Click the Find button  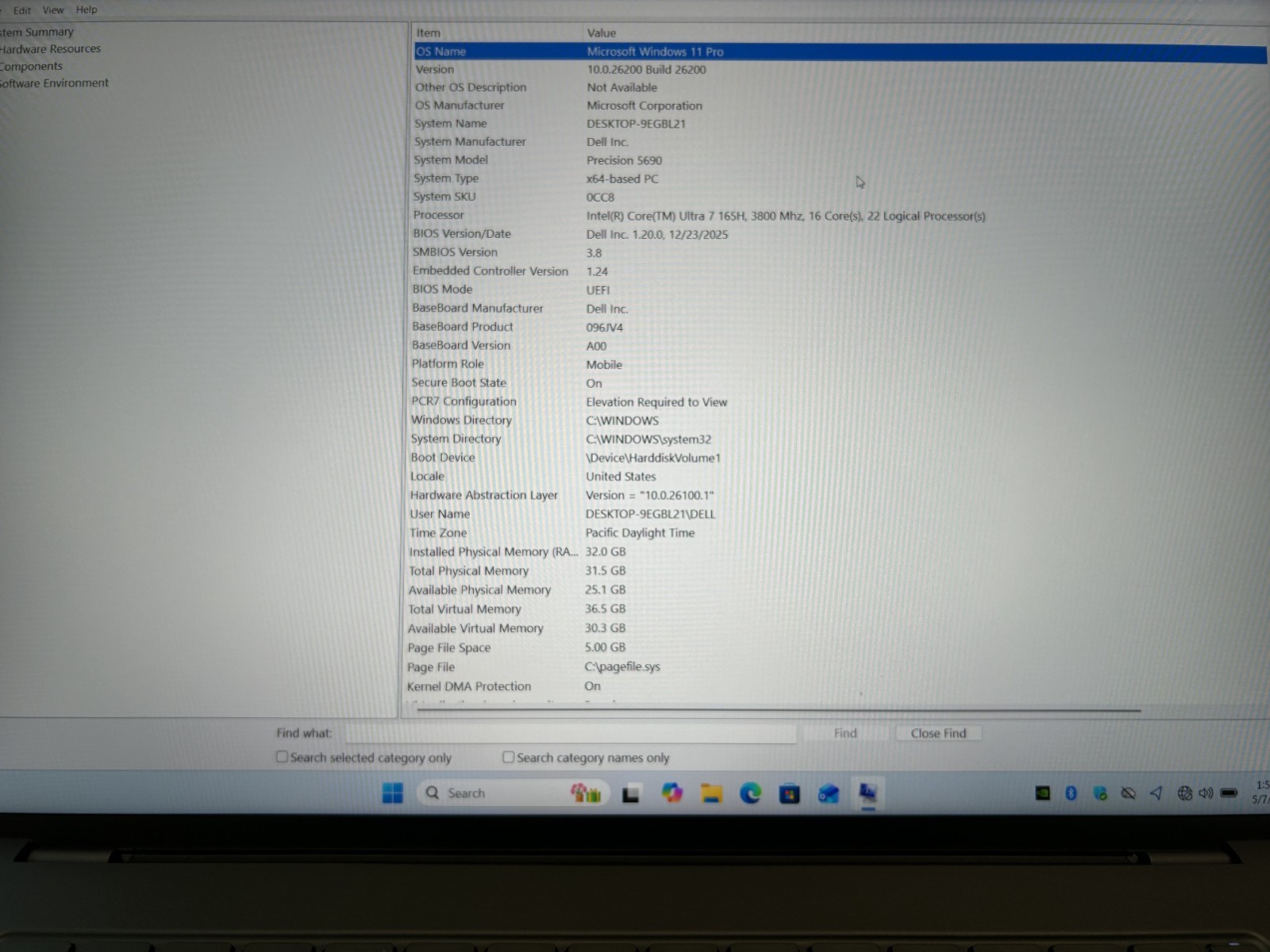click(845, 733)
